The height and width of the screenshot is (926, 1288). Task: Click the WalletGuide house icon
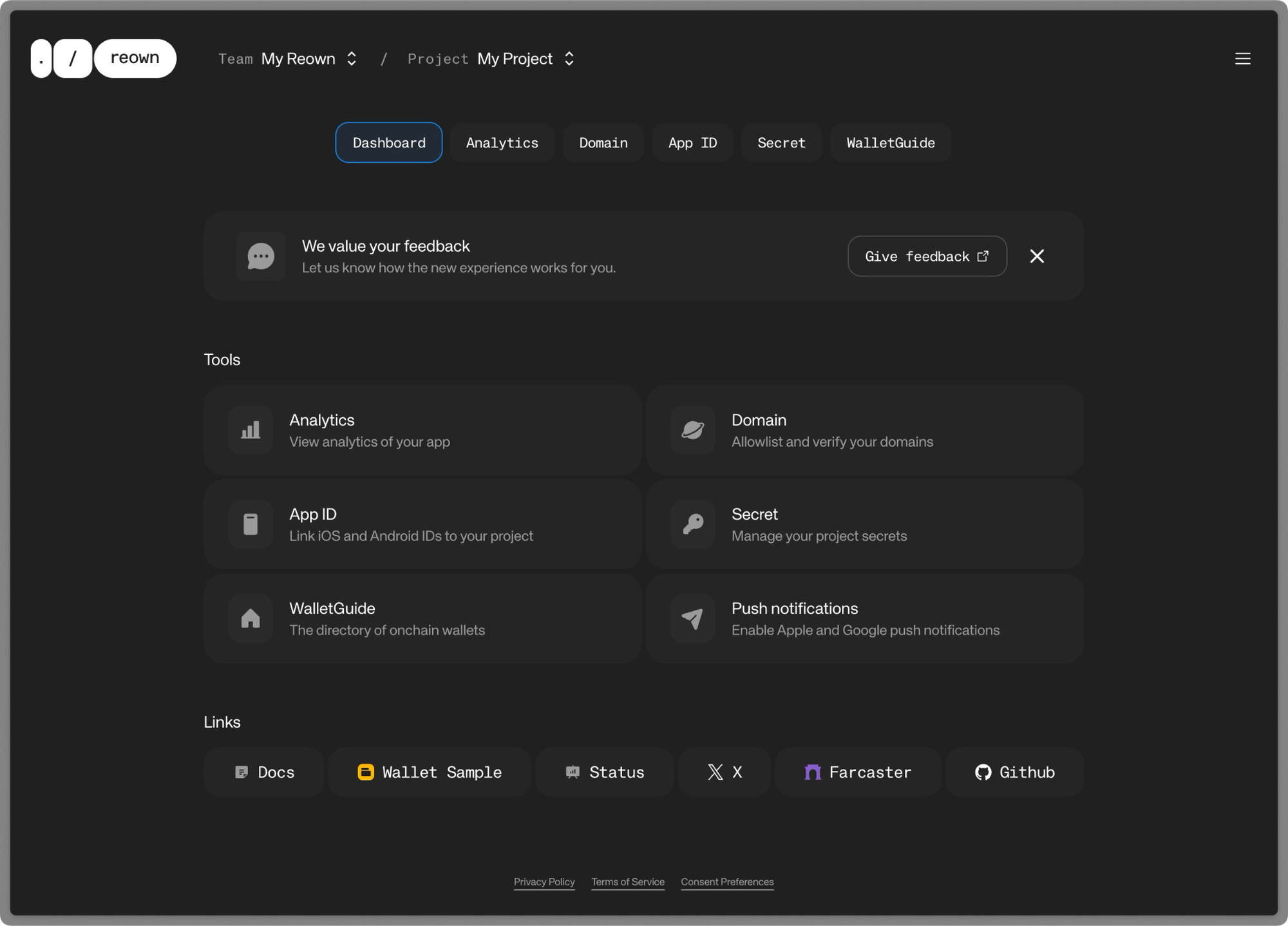pos(251,618)
